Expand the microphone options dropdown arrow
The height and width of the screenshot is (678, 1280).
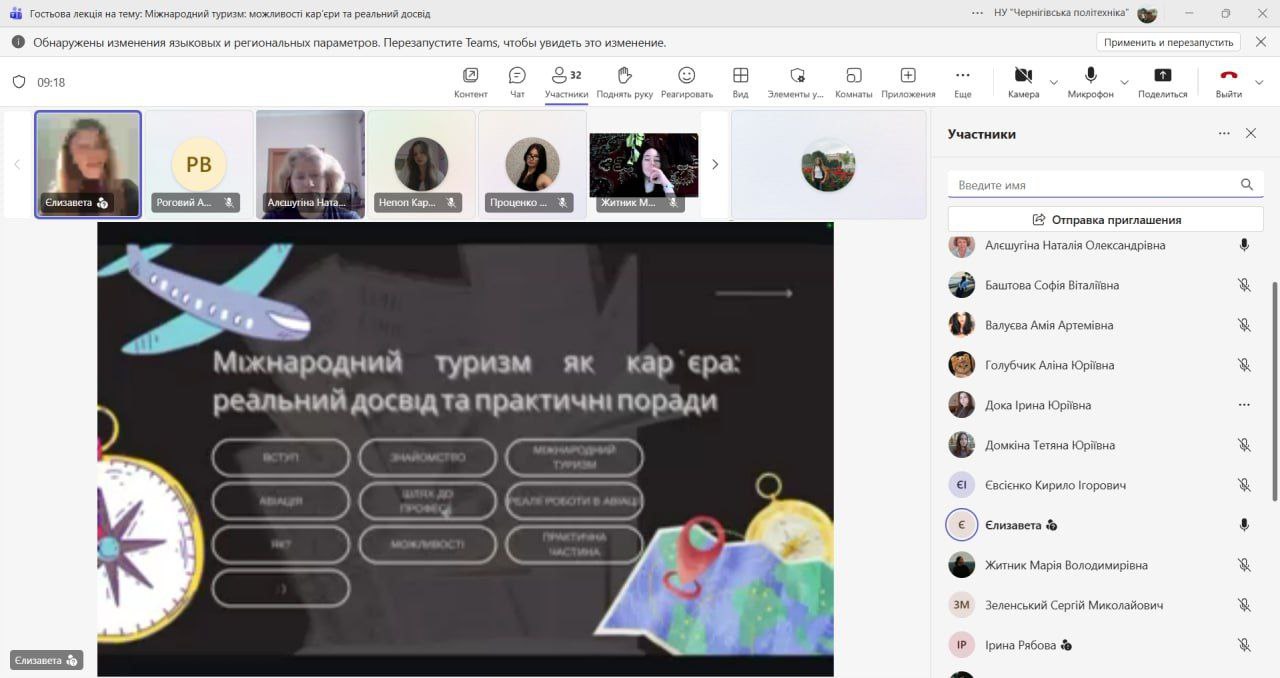tap(1124, 82)
